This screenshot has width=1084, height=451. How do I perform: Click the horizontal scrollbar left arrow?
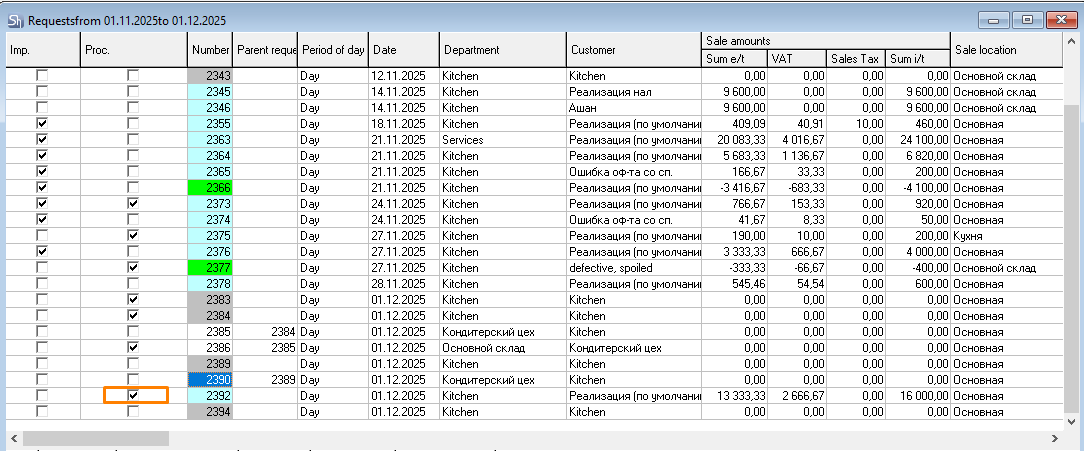[x=14, y=438]
